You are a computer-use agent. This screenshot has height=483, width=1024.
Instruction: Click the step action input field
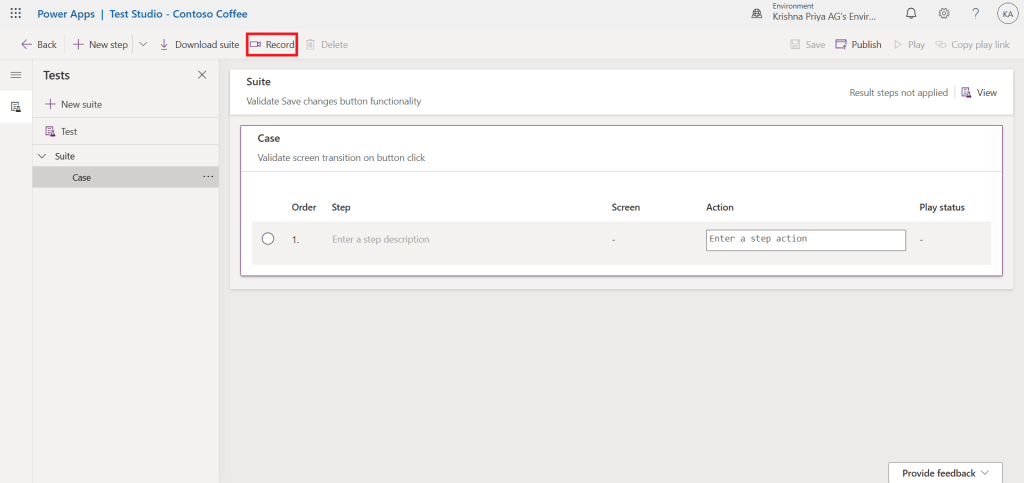[805, 240]
